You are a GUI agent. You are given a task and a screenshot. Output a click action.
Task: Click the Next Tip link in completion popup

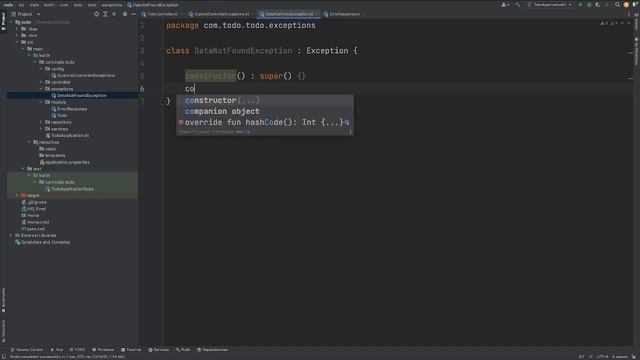click(243, 132)
